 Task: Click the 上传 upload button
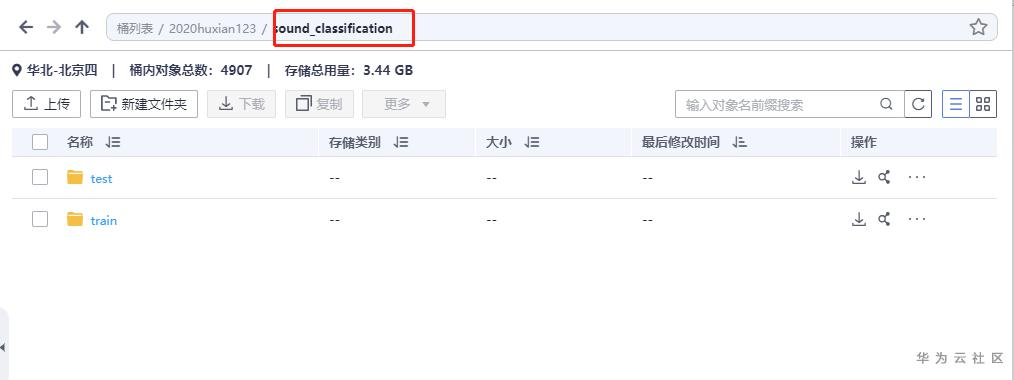[x=47, y=104]
